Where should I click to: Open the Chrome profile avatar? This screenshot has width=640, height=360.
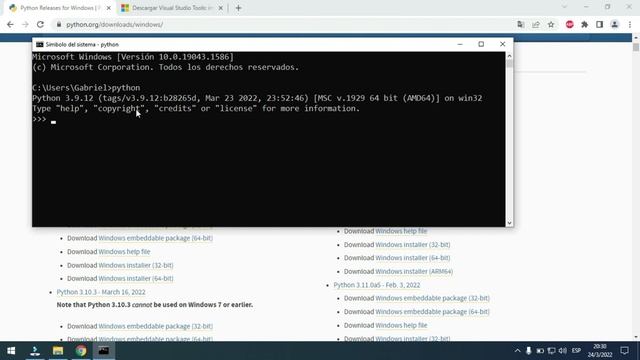pyautogui.click(x=614, y=24)
